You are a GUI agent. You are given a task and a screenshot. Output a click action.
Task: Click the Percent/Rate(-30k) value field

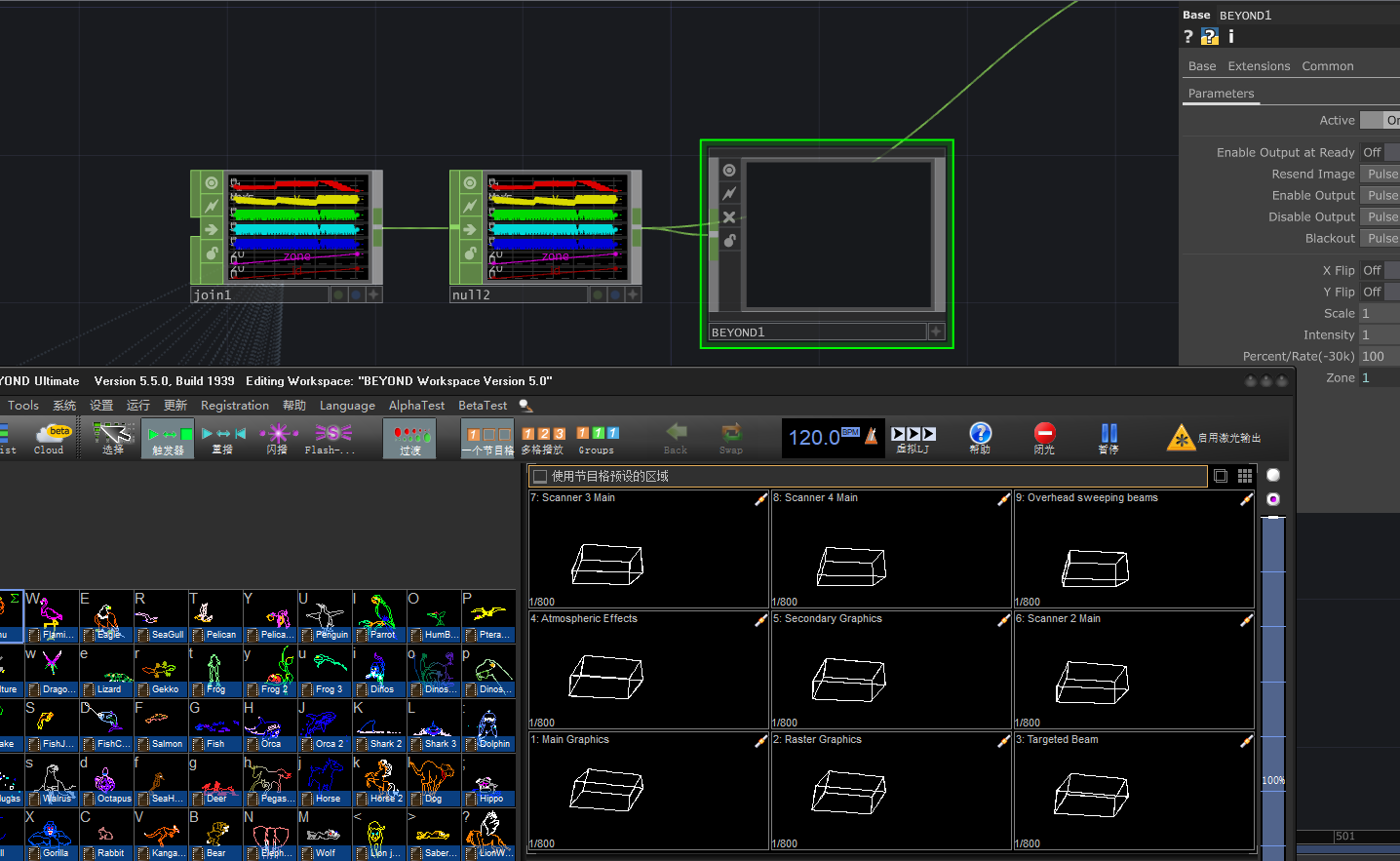pos(1381,356)
